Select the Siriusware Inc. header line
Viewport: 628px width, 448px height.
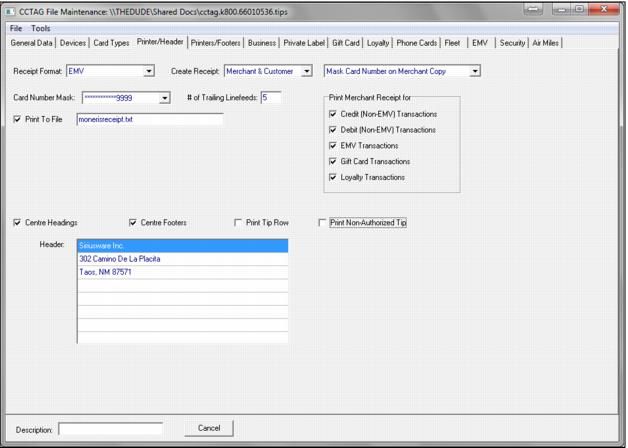(x=182, y=245)
